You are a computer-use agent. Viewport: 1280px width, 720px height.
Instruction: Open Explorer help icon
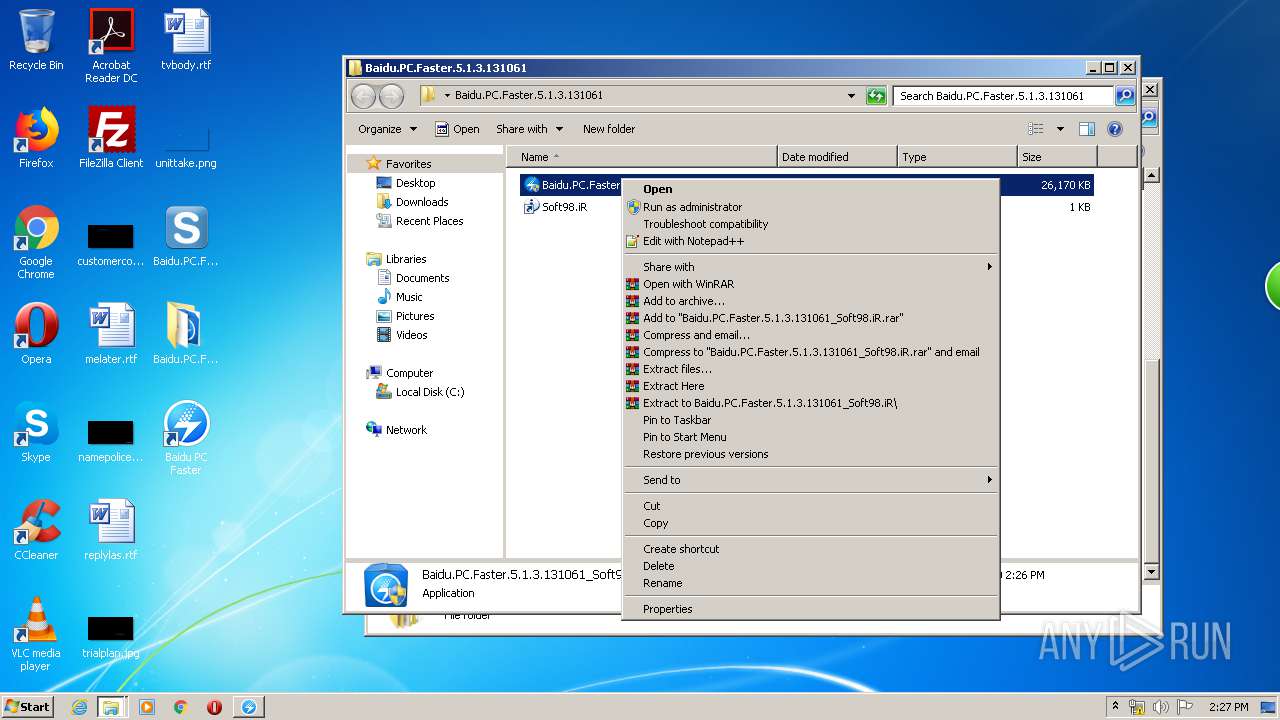[x=1115, y=129]
